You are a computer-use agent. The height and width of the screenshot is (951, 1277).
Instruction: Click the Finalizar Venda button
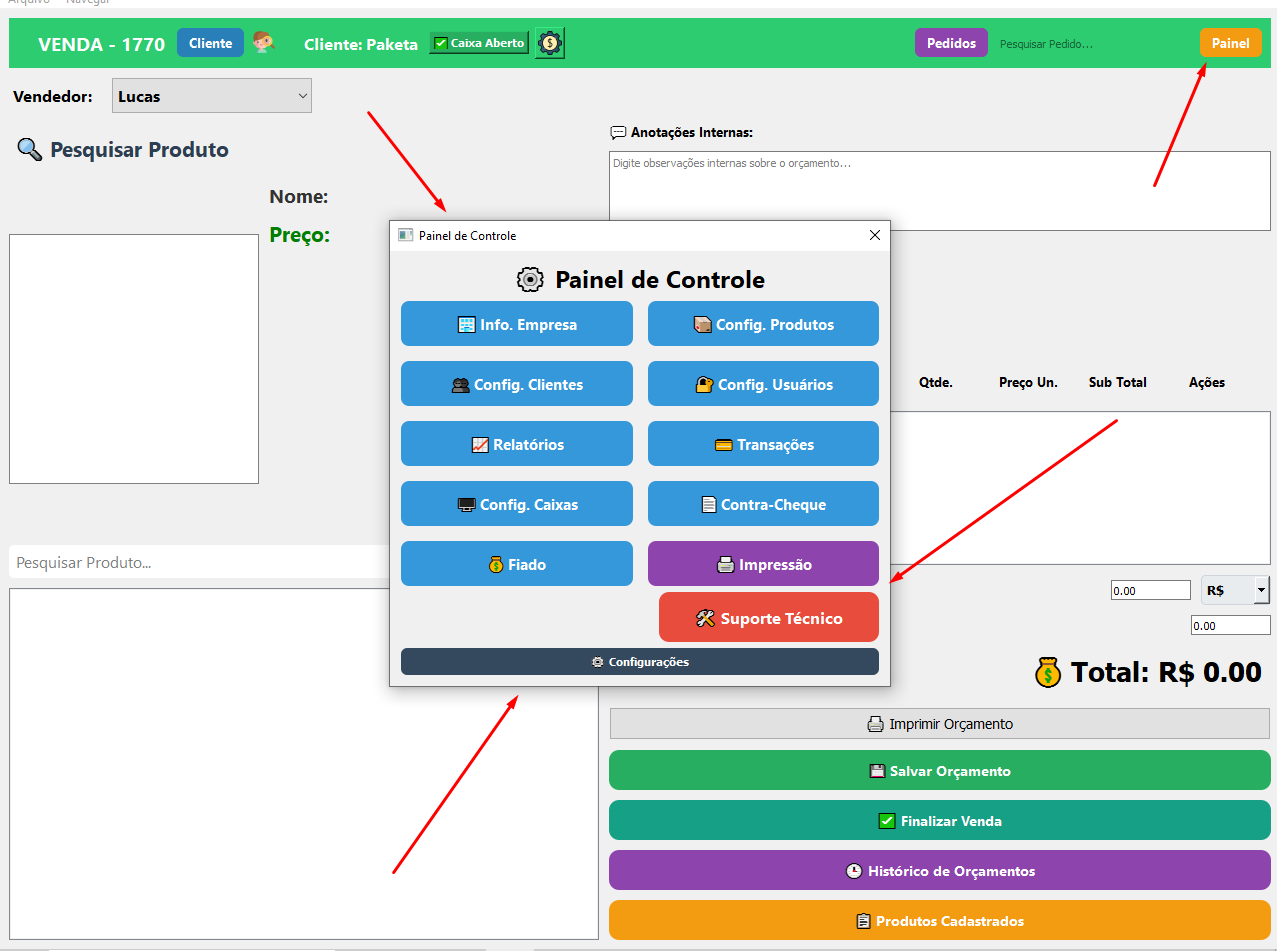click(939, 821)
